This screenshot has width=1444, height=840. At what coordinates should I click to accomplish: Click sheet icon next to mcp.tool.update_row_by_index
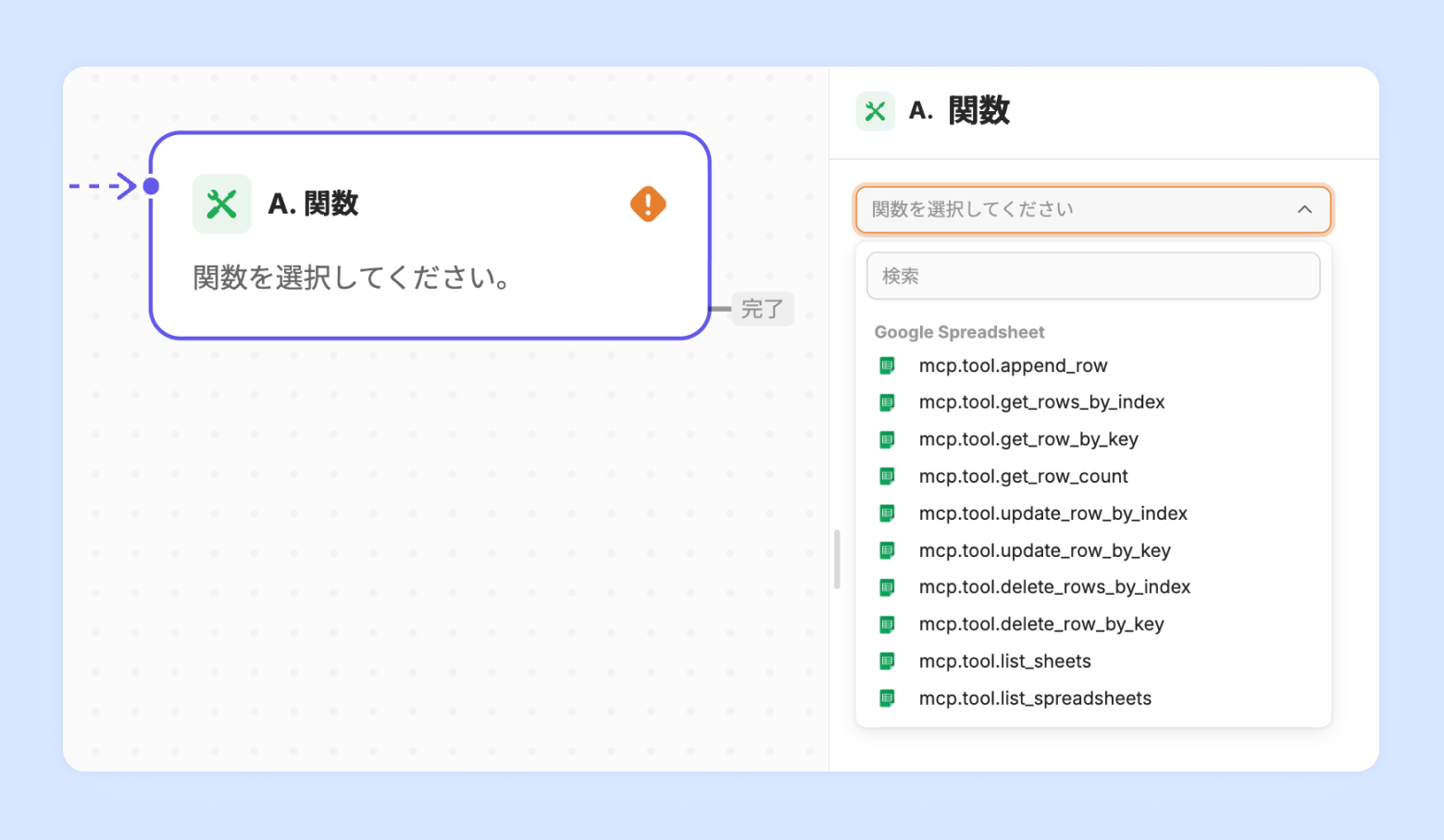(887, 513)
